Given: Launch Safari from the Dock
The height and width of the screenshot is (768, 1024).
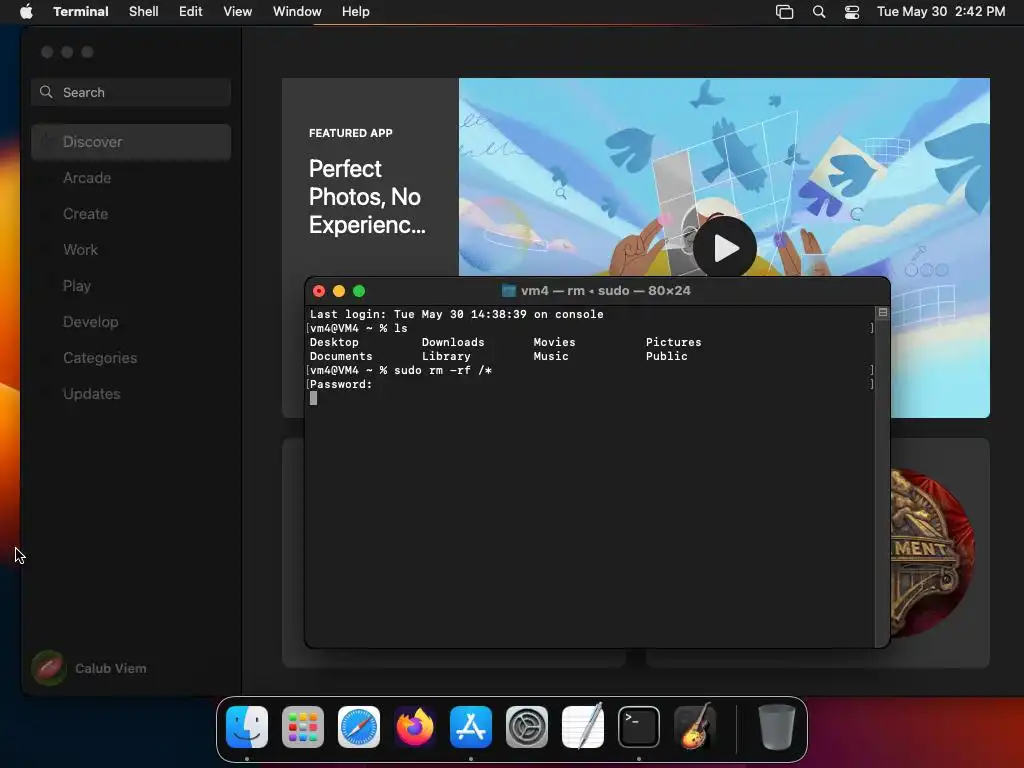Looking at the screenshot, I should click(359, 727).
